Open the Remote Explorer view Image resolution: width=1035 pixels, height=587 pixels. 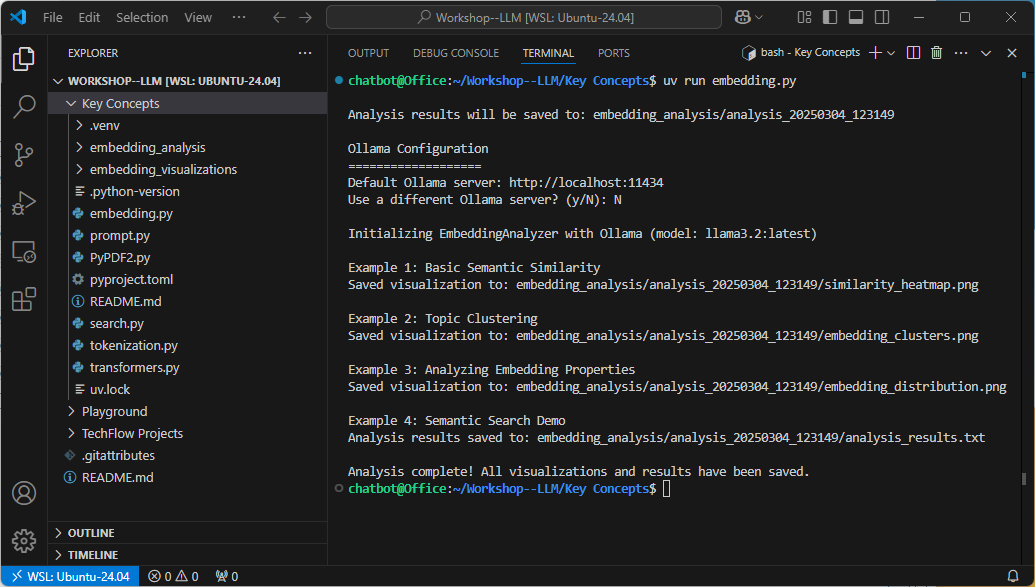24,251
